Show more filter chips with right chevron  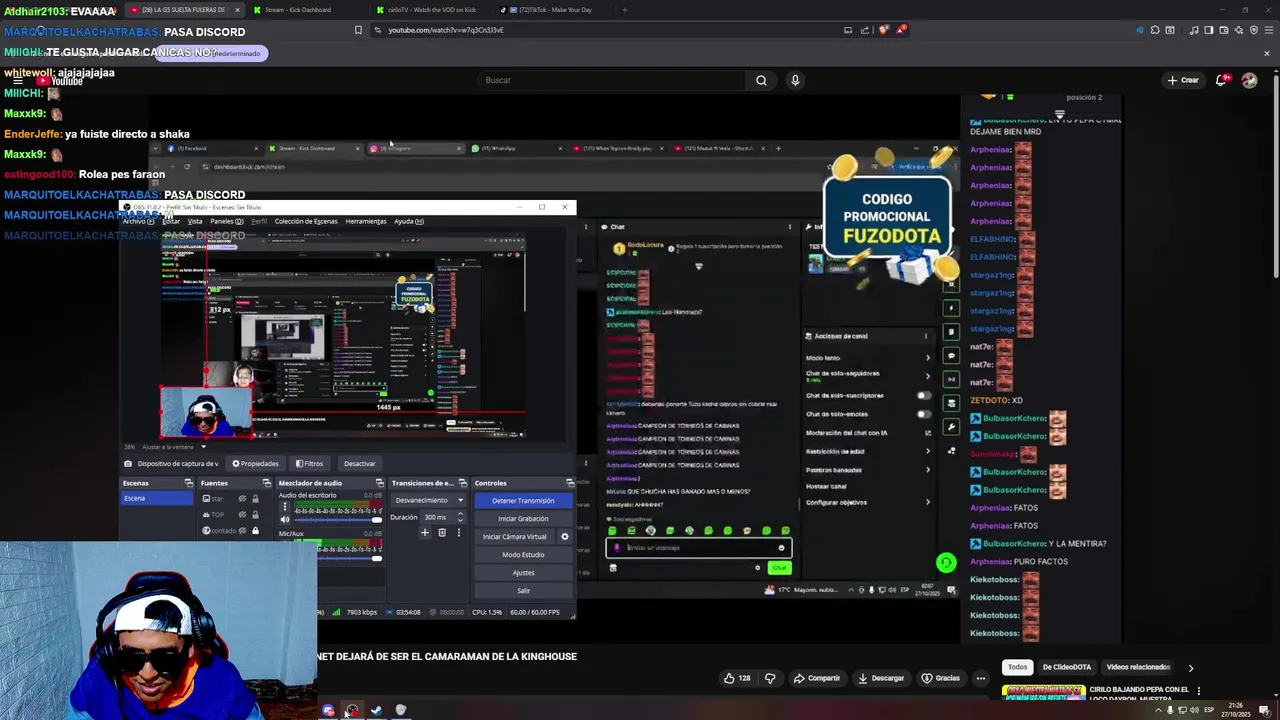click(1190, 667)
